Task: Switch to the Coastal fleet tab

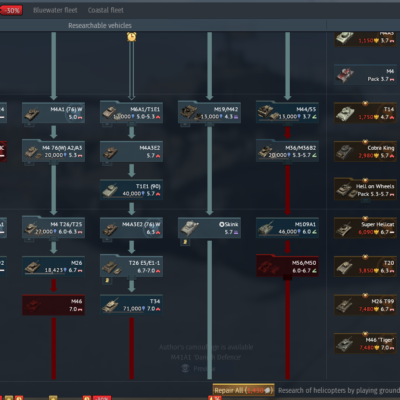Action: (x=106, y=10)
